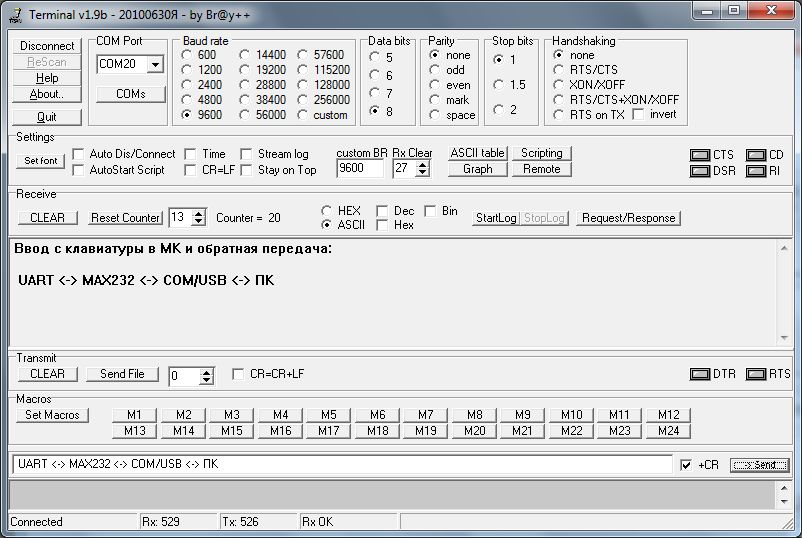Decrease the Rx Clear value

(x=422, y=173)
